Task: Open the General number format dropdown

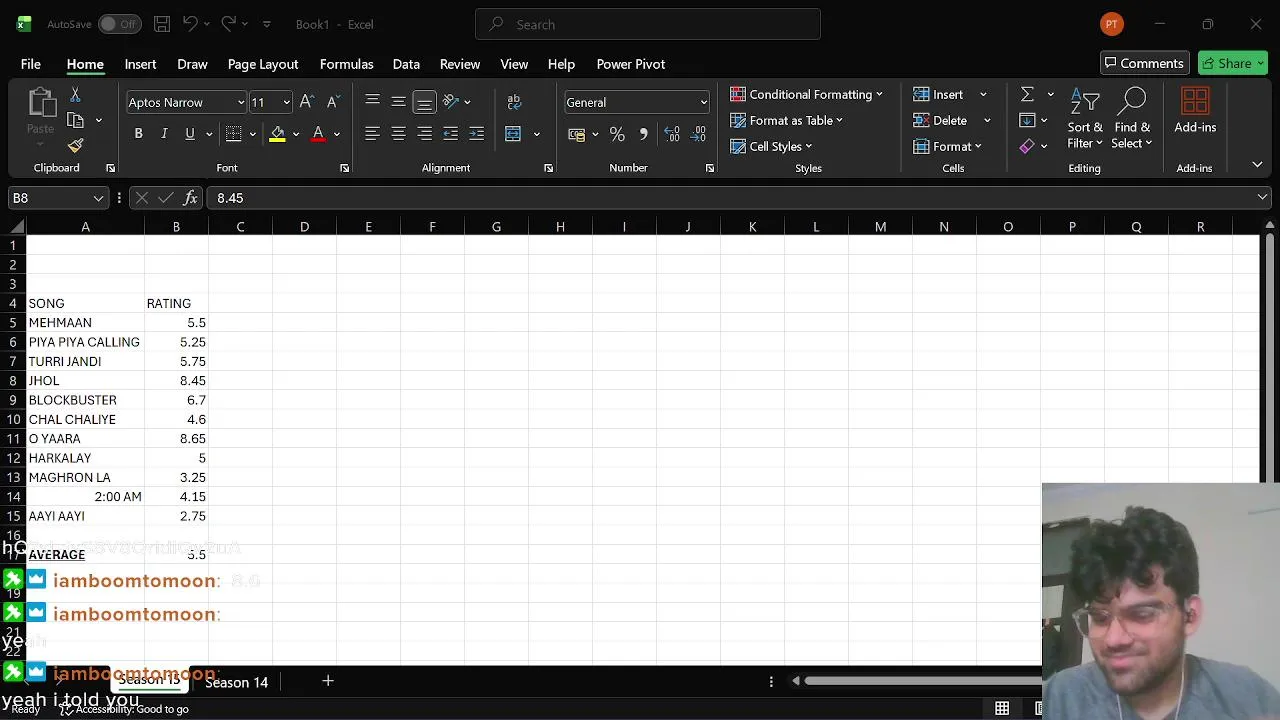Action: tap(703, 102)
